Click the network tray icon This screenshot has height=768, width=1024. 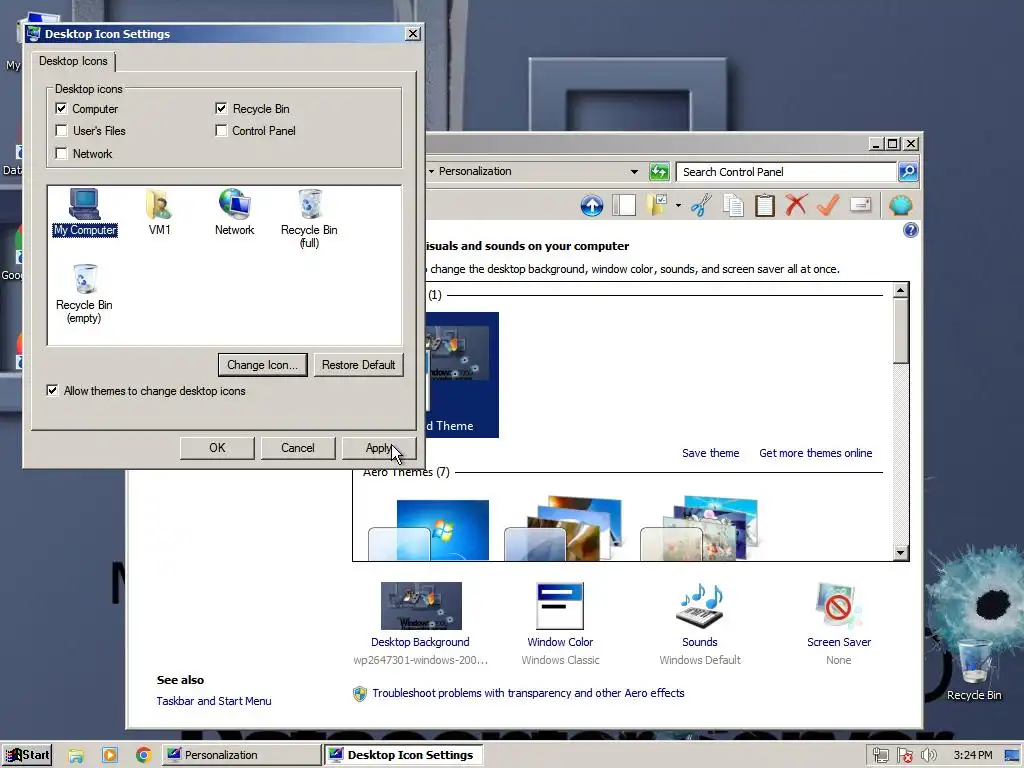click(880, 755)
